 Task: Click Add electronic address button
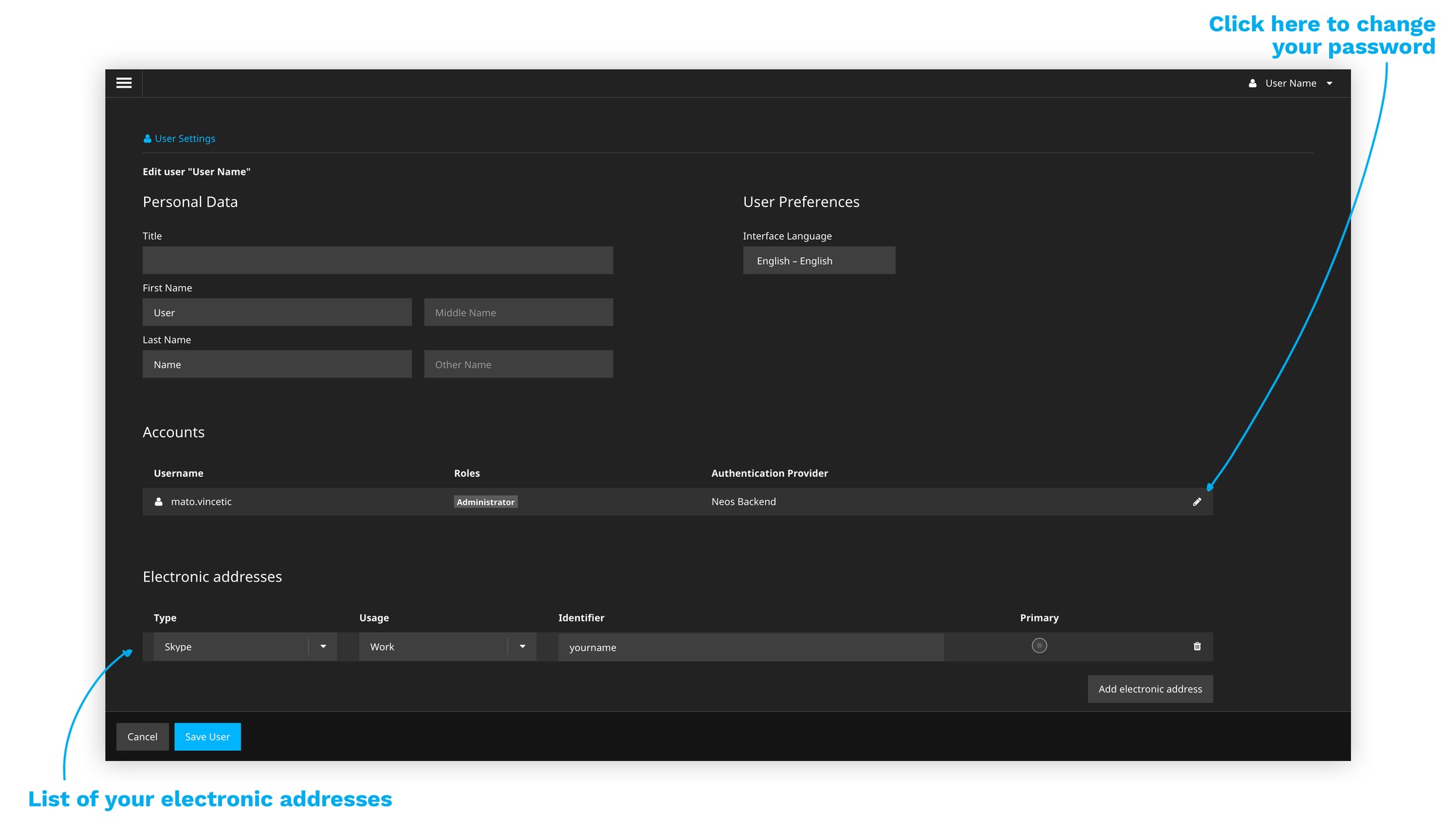click(x=1150, y=689)
